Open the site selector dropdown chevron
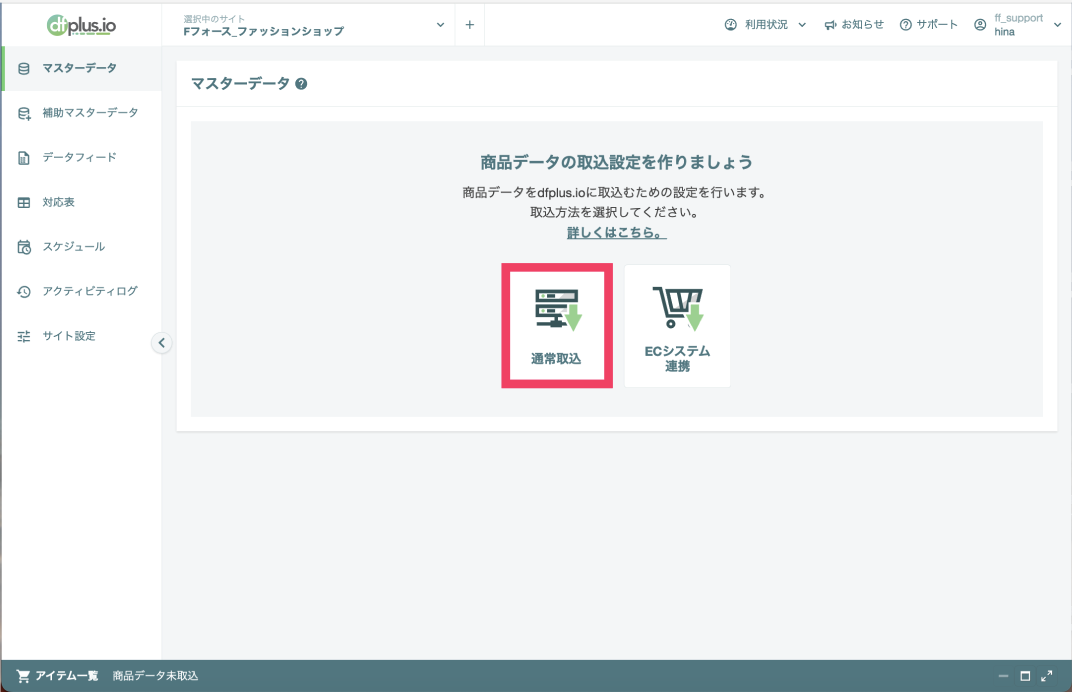1072x692 pixels. pyautogui.click(x=440, y=25)
